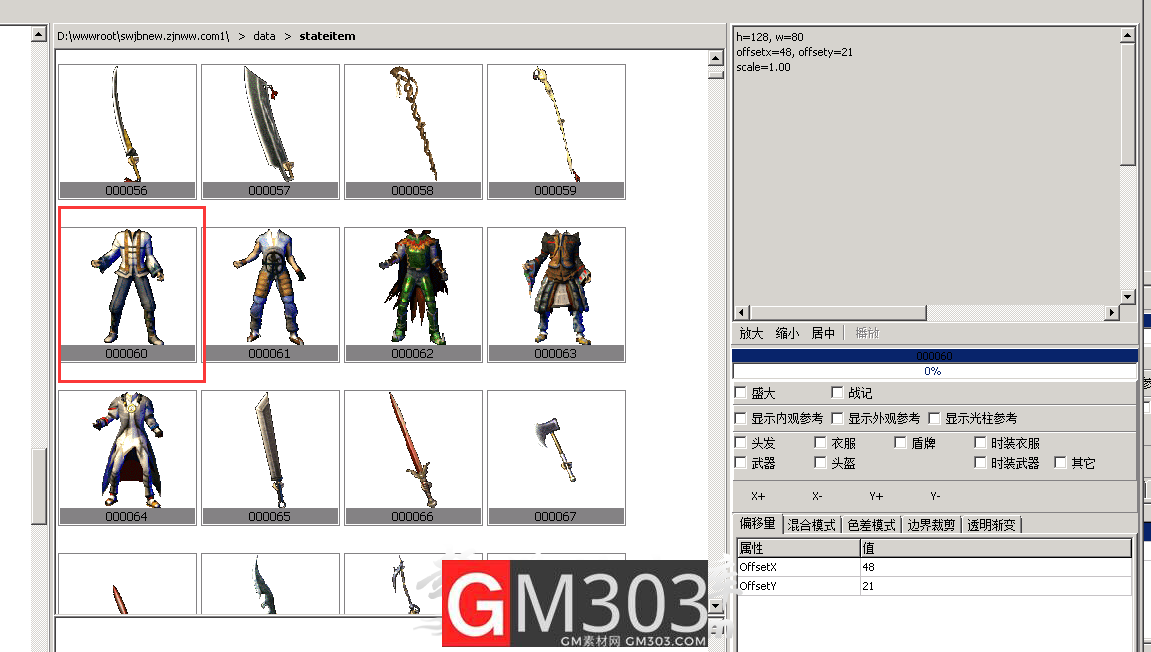Open the D:\wwwroot root path breadcrumb
Screen dimensions: 1151x652
click(x=143, y=36)
